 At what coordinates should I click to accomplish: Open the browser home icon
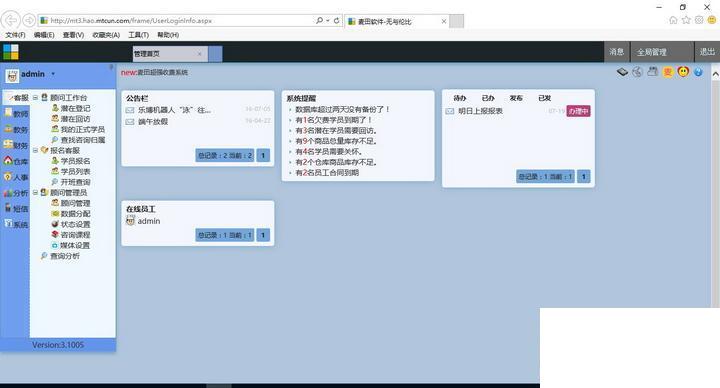tap(673, 20)
